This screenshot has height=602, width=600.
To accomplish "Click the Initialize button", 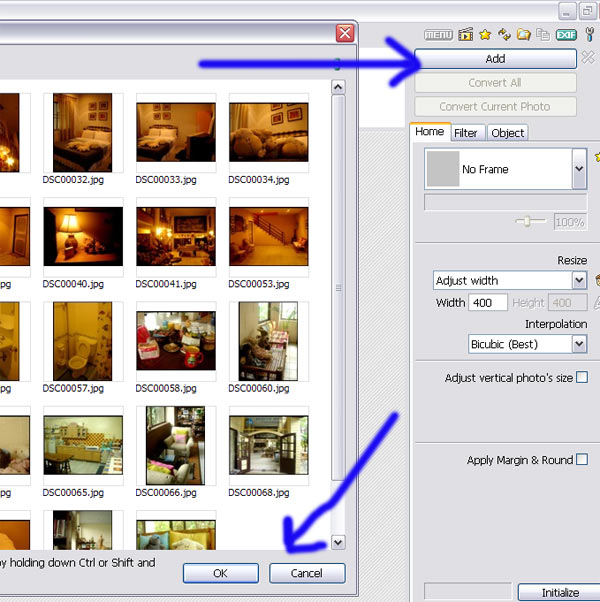I will point(560,592).
